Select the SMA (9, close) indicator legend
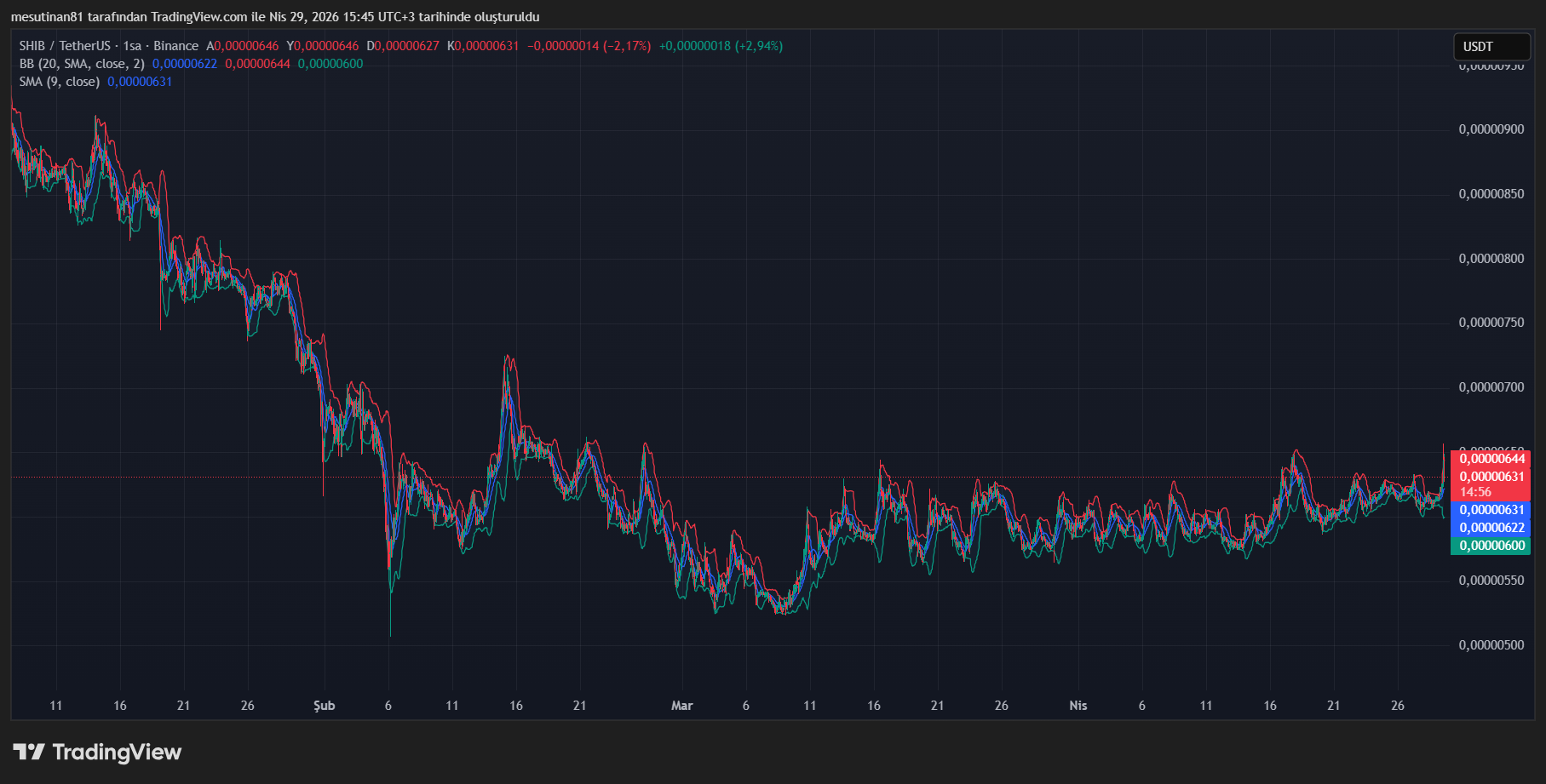 click(60, 82)
